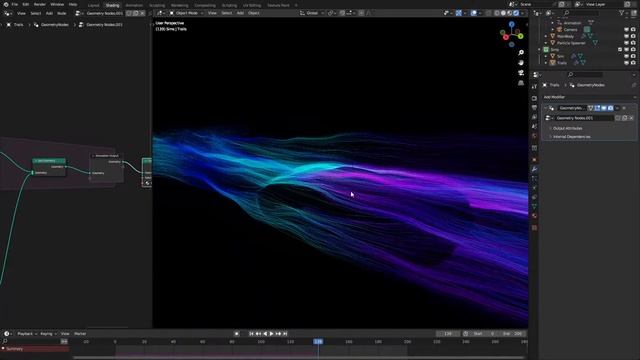Open the View Layer properties tab icon

[534, 117]
